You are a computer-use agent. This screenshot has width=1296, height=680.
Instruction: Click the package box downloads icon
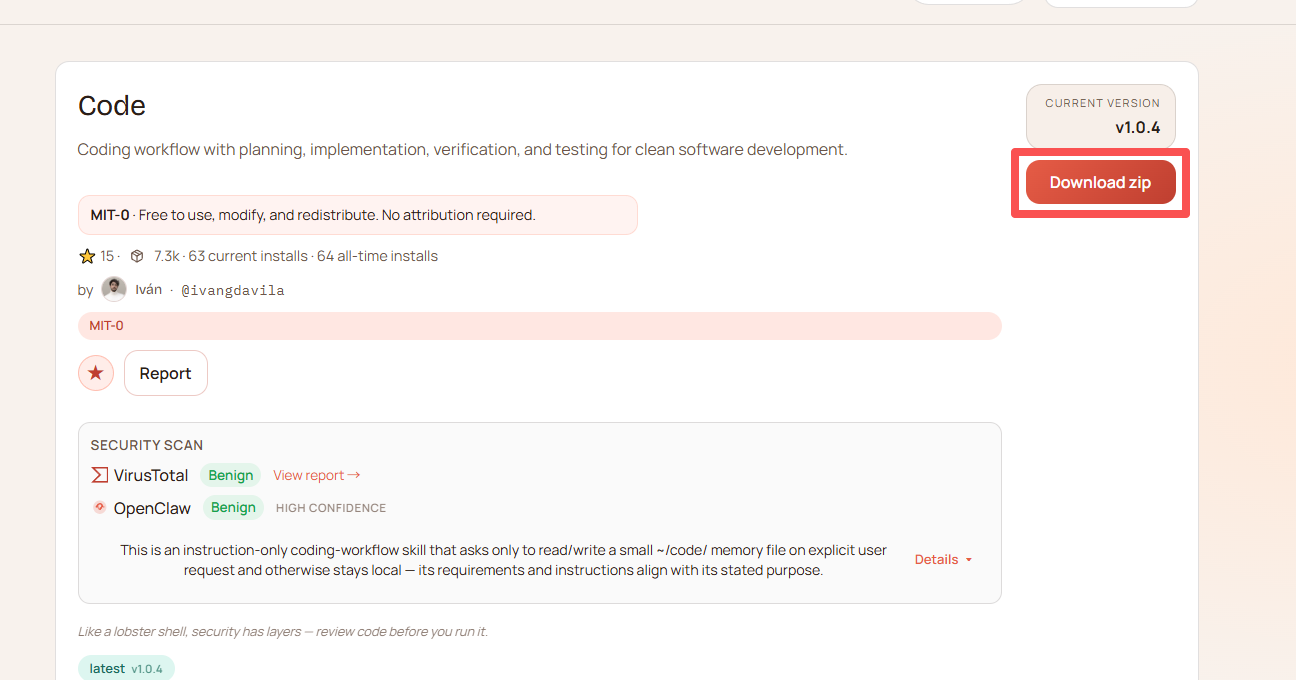tap(137, 256)
